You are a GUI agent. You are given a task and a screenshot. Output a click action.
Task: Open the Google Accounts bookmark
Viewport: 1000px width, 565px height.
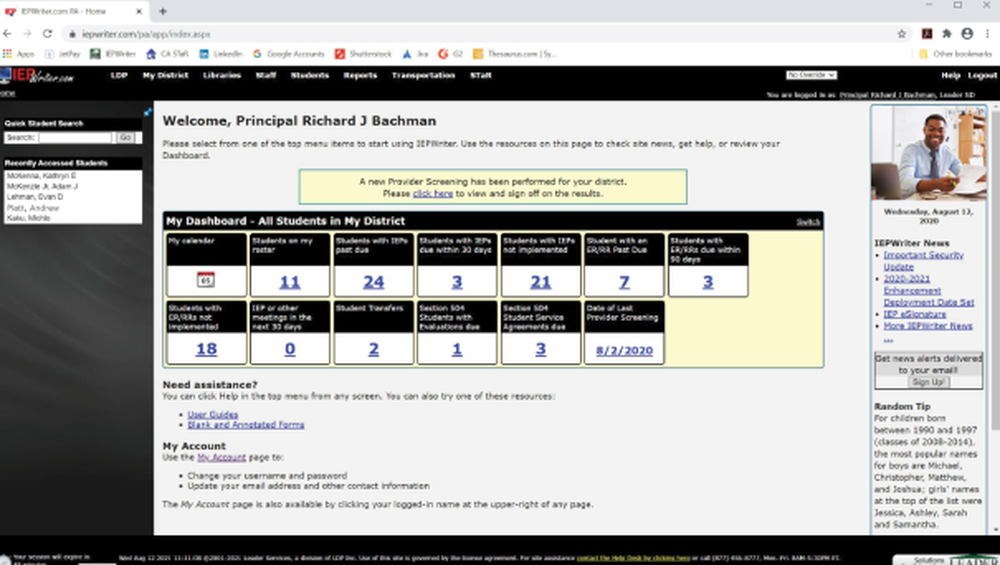(289, 54)
